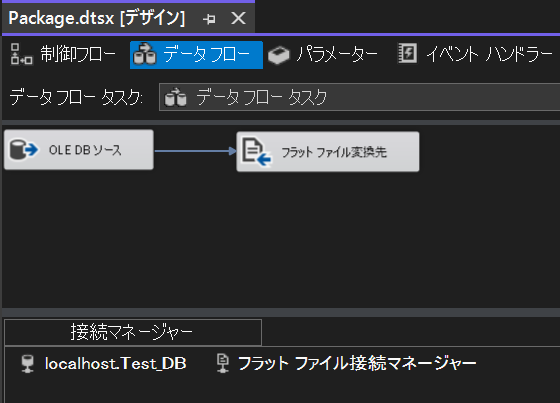Screen dimensions: 560x403
Task: Switch to the パラメーター tab
Action: click(x=323, y=55)
